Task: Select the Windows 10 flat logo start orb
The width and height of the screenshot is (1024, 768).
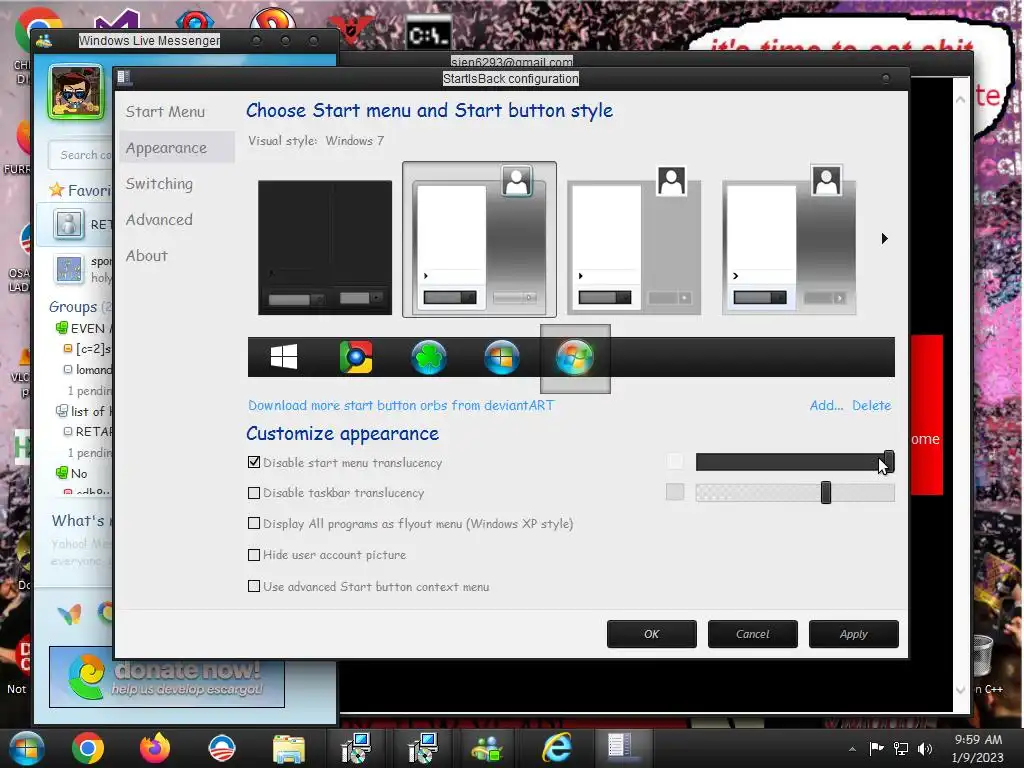Action: 283,357
